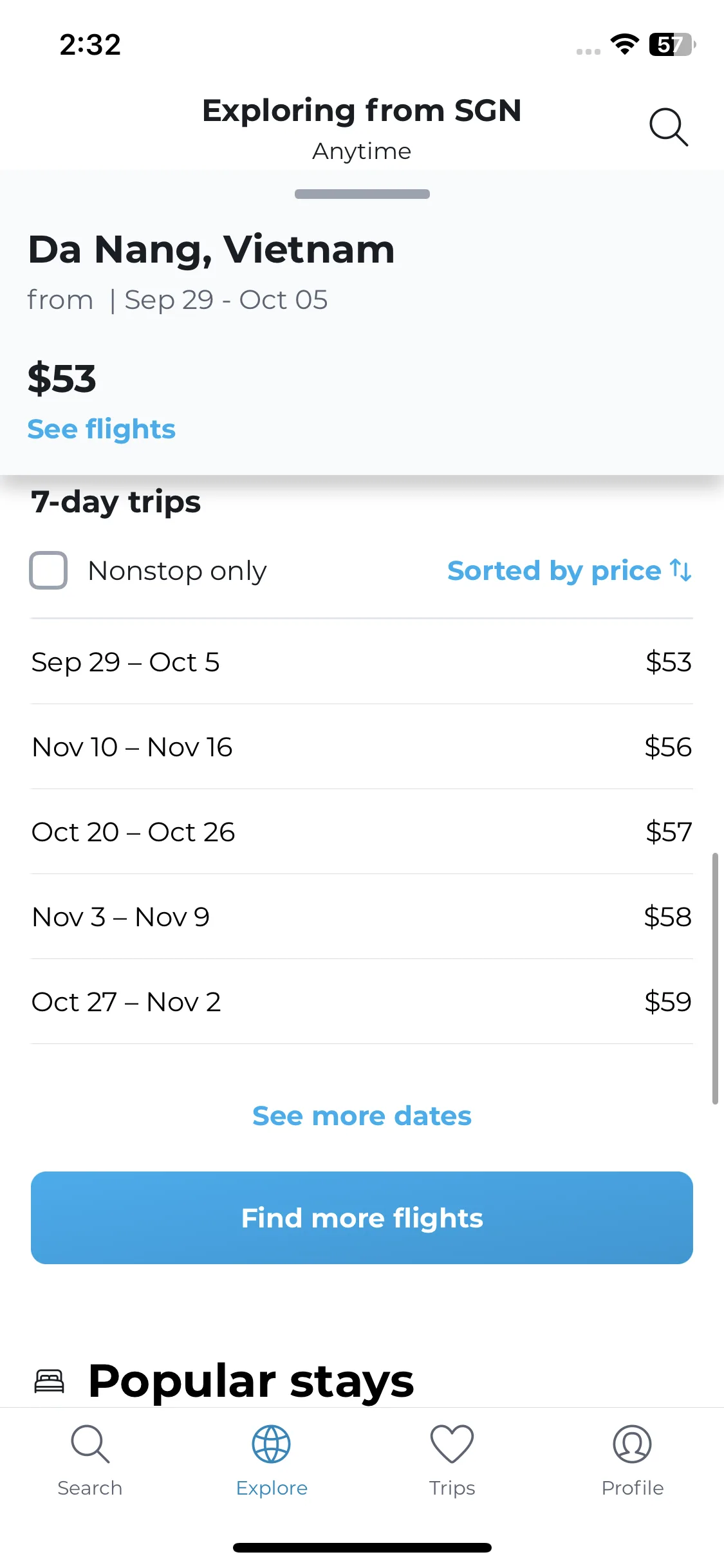This screenshot has height=1568, width=724.
Task: Click the vertical scrollbar on the right
Action: (x=715, y=978)
